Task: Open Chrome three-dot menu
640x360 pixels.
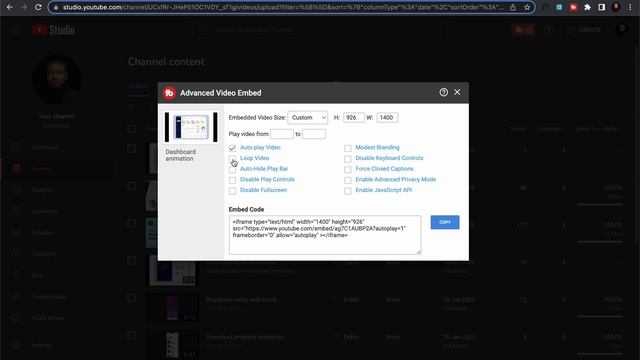Action: (630, 7)
